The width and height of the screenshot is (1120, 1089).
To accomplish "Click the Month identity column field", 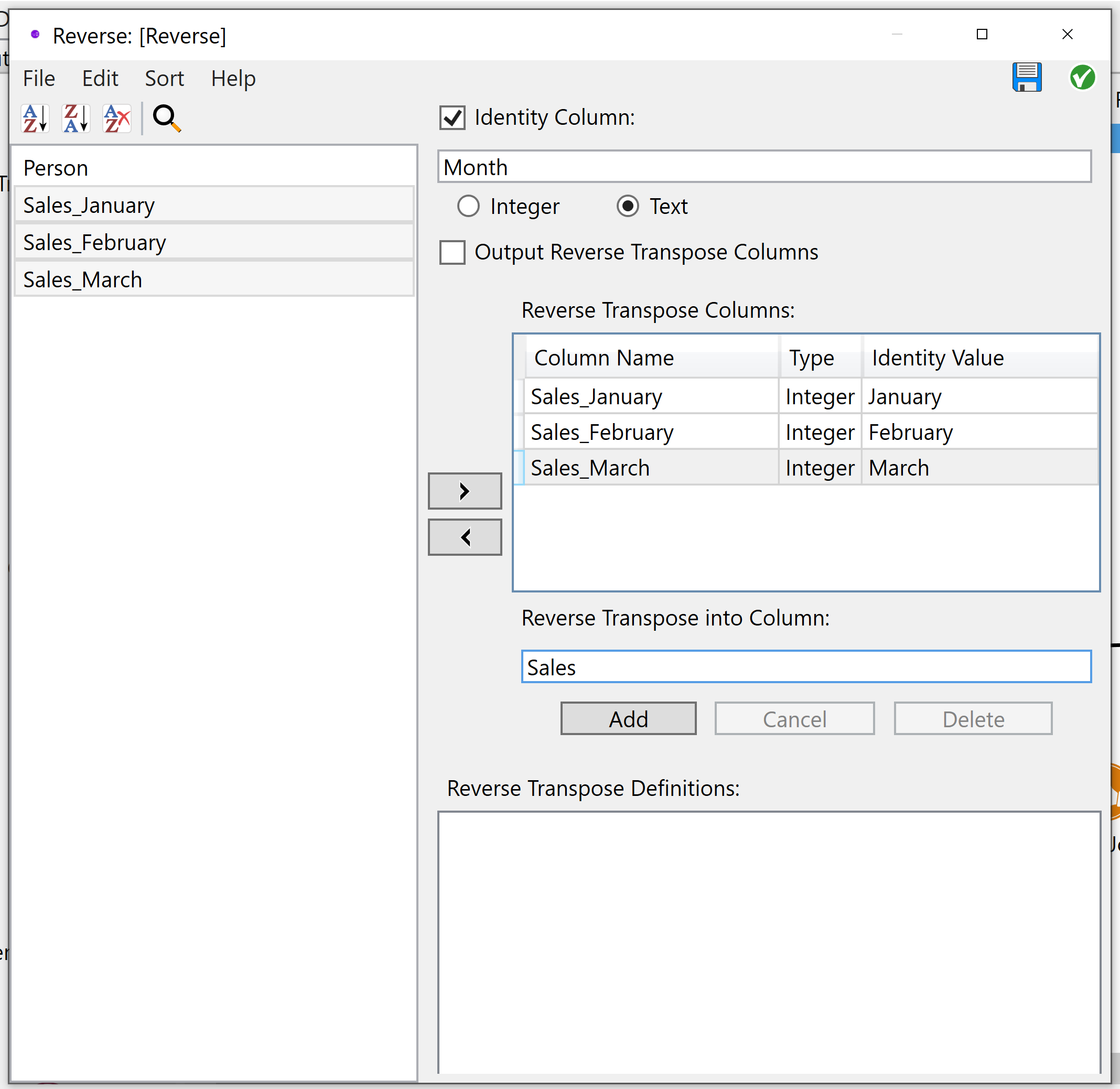I will (x=763, y=167).
